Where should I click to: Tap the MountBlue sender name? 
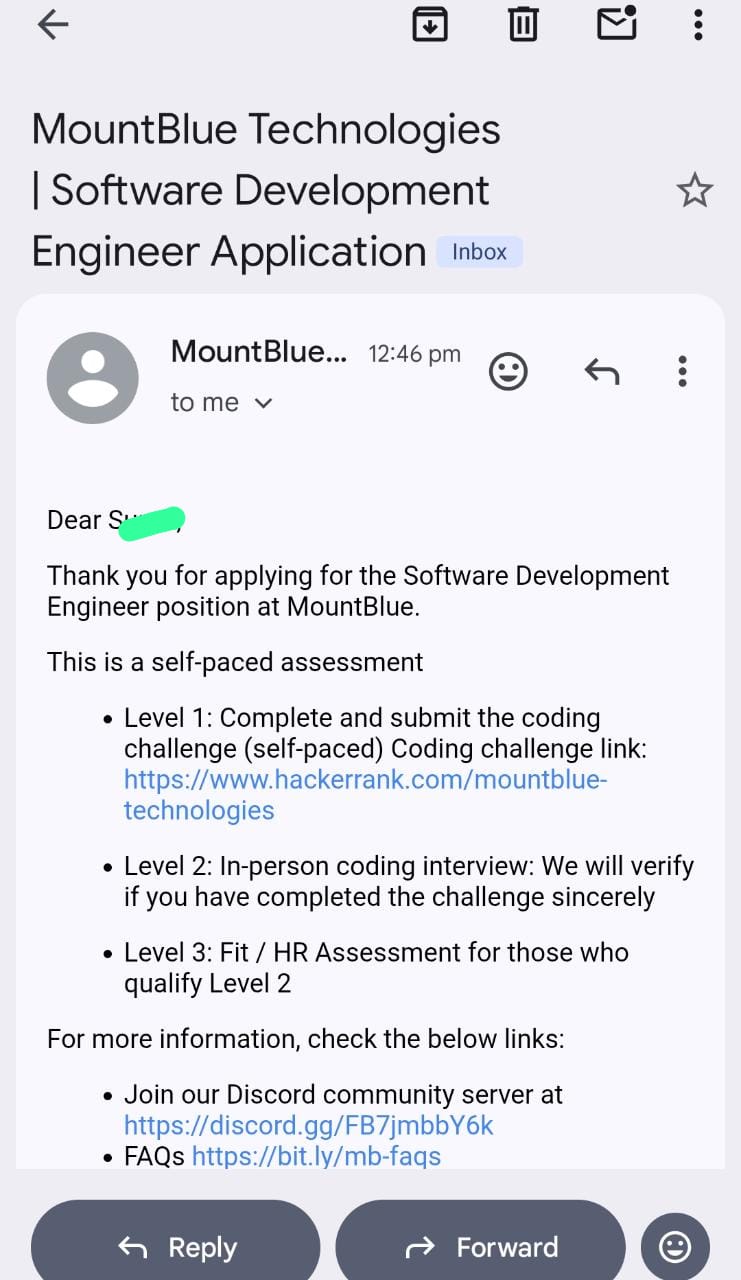pos(259,351)
